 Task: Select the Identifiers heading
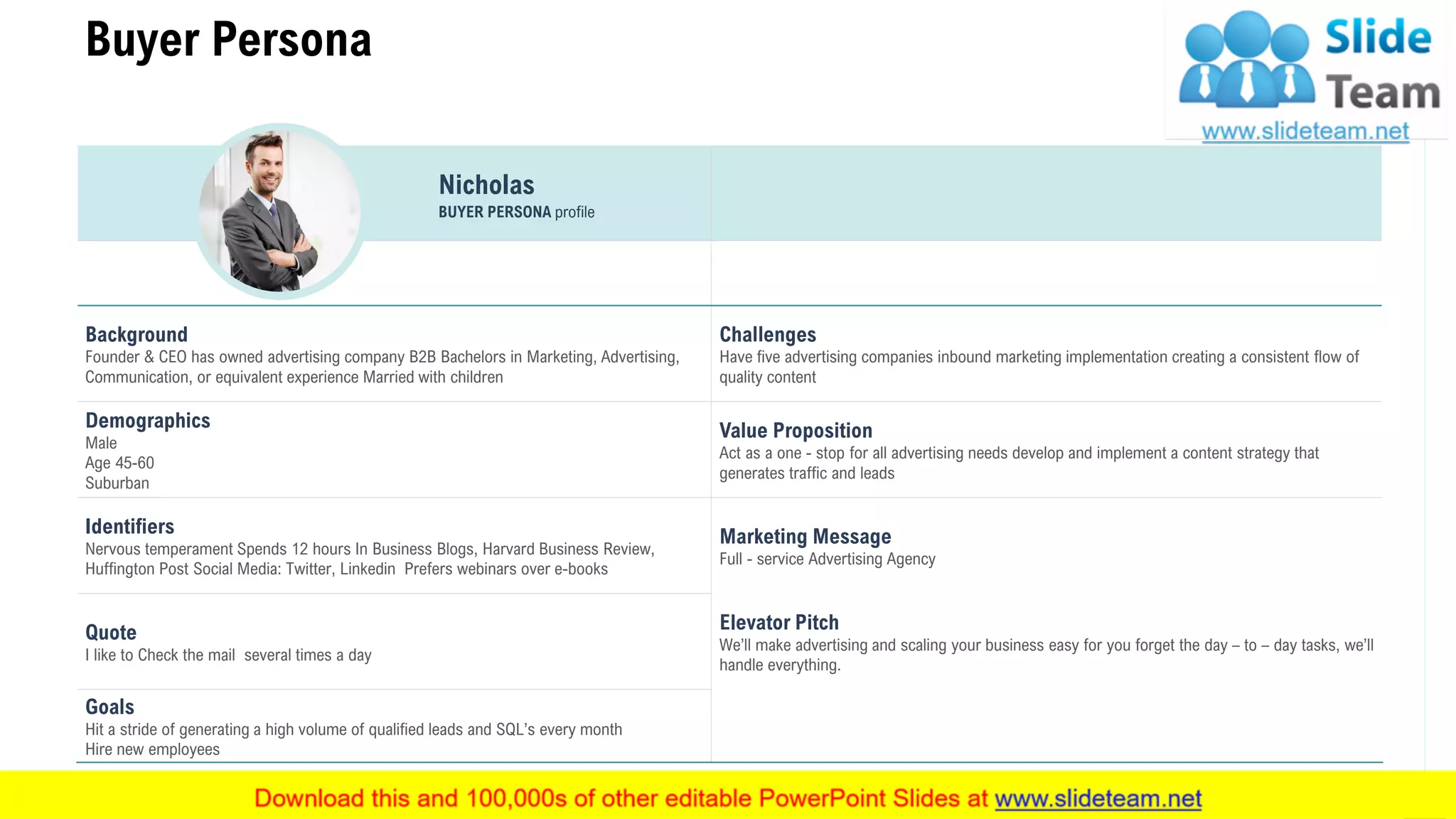(x=129, y=526)
